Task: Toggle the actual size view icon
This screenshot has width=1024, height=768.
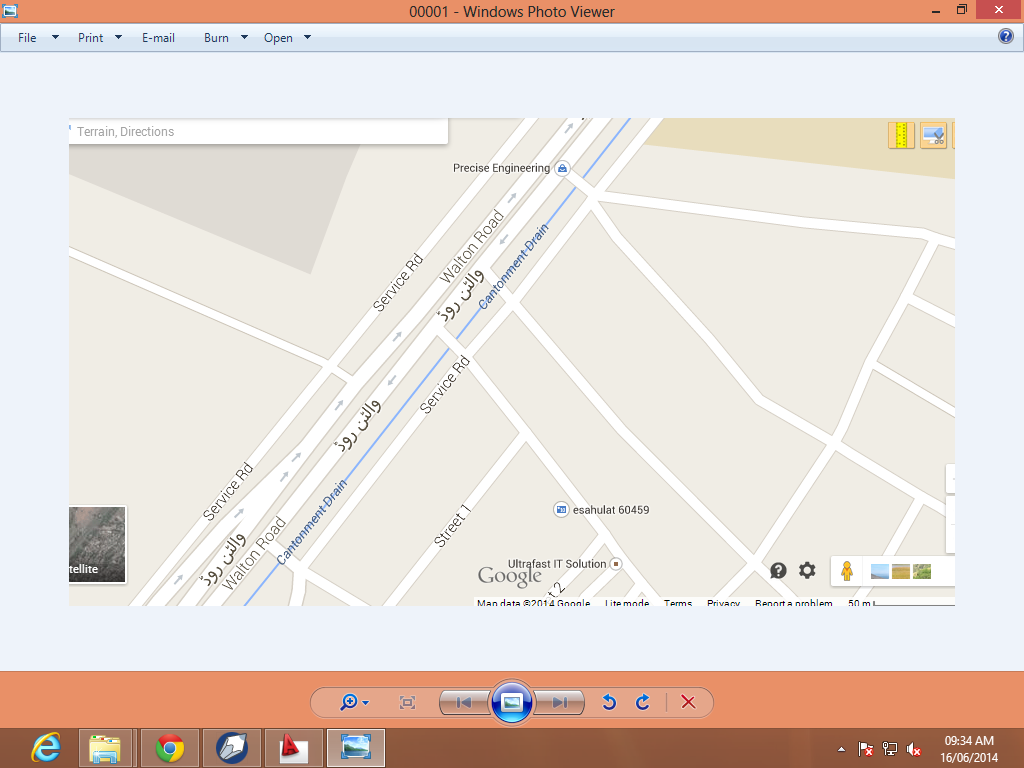Action: (408, 703)
